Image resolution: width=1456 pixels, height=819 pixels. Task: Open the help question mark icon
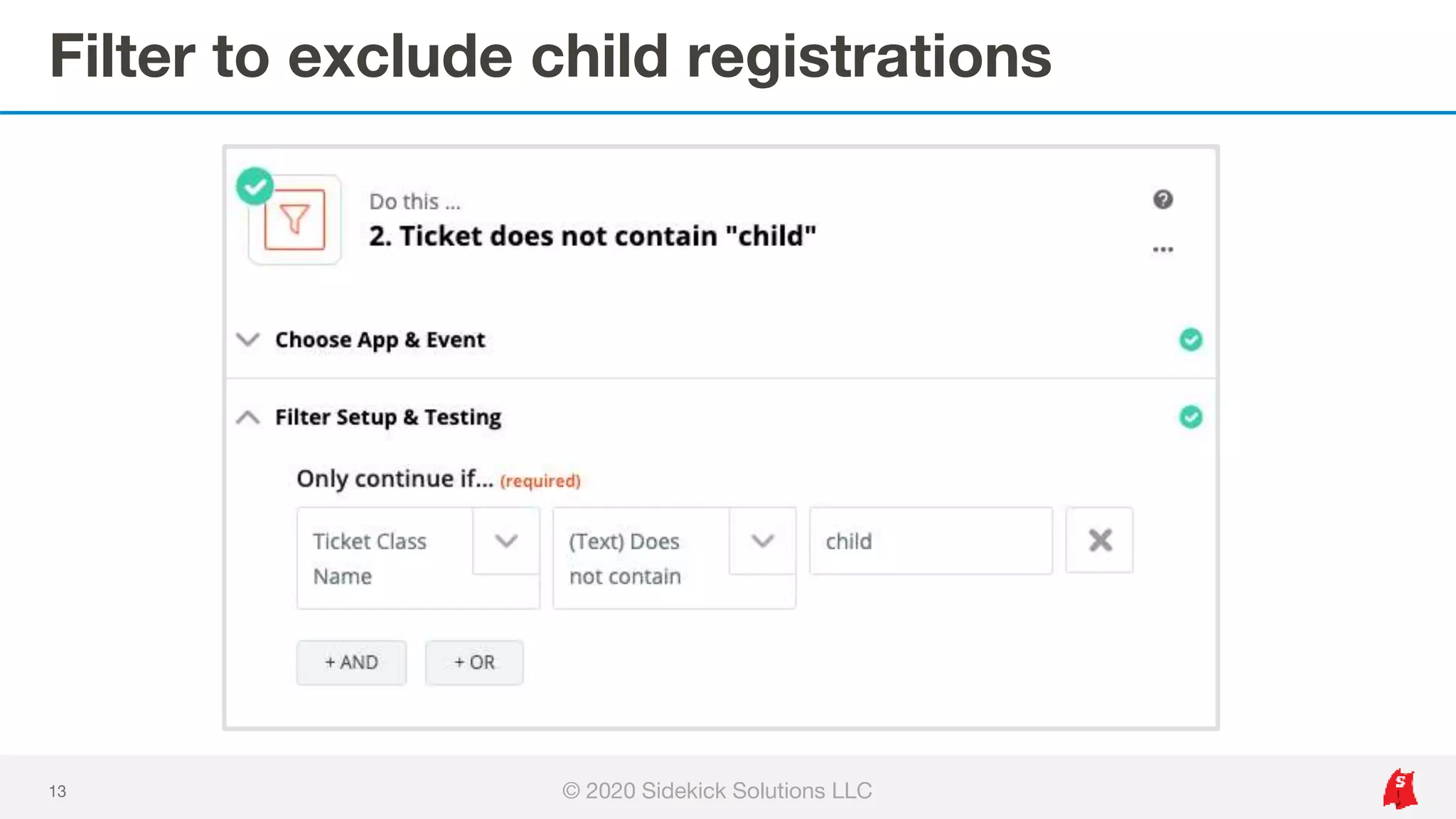coord(1163,200)
